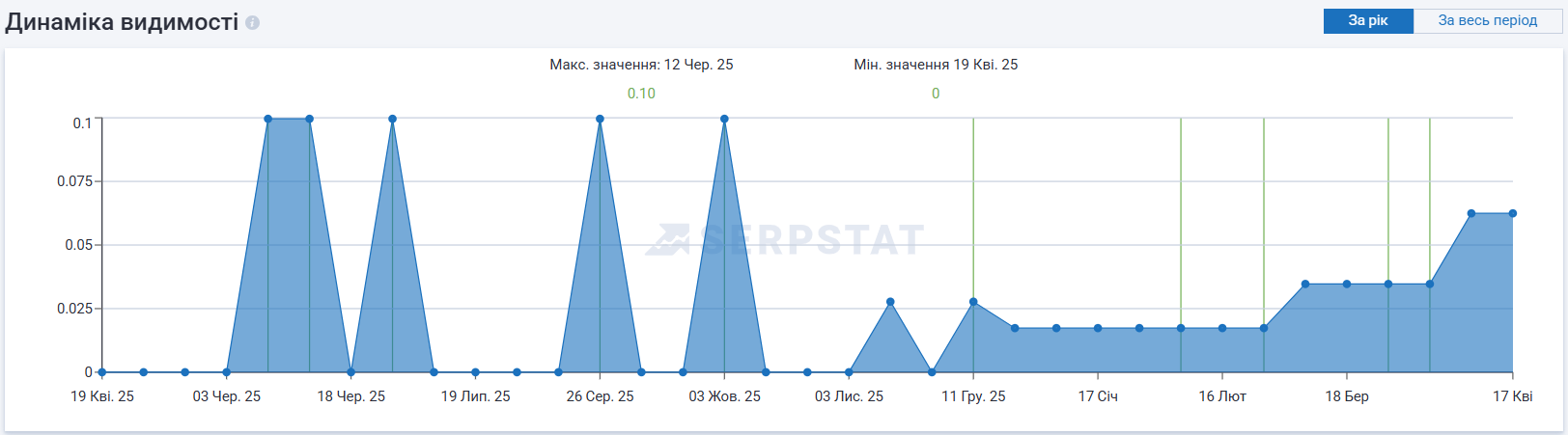Click the zero data point at 18 Чер. 25
1568x435 pixels.
pyautogui.click(x=351, y=372)
